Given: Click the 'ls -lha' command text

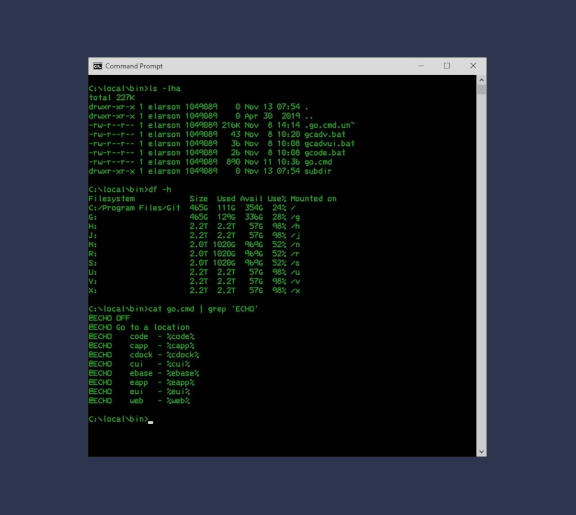Looking at the screenshot, I should click(165, 89).
